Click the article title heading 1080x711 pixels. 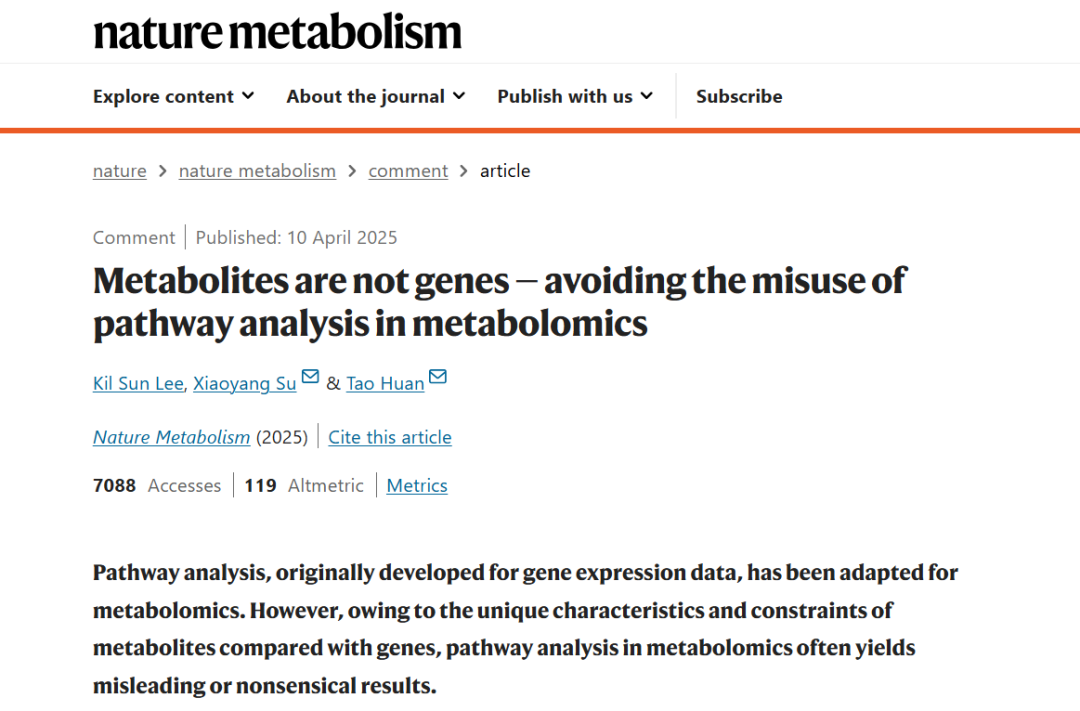[x=499, y=302]
